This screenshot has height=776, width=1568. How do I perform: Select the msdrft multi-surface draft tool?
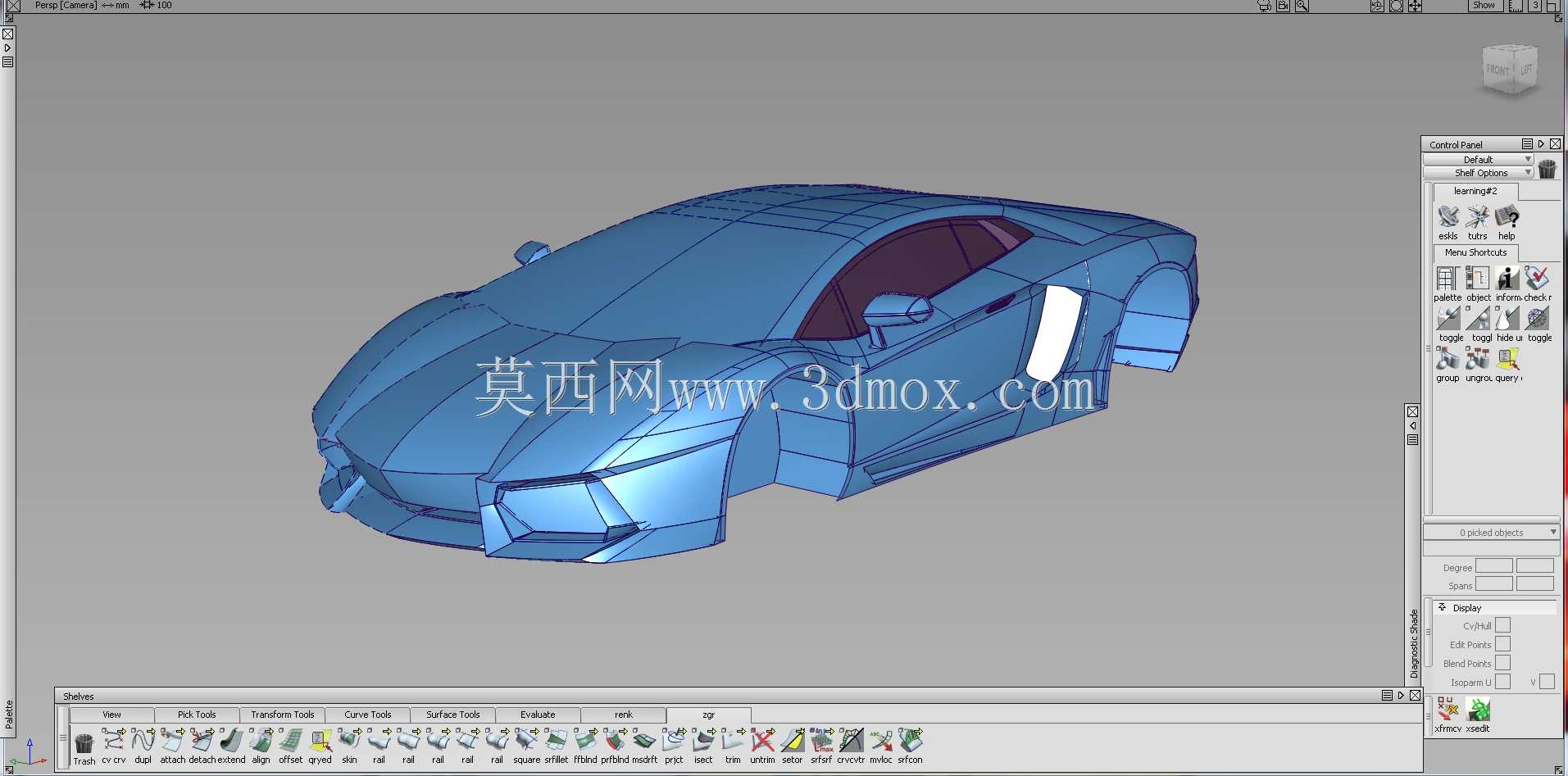point(644,740)
